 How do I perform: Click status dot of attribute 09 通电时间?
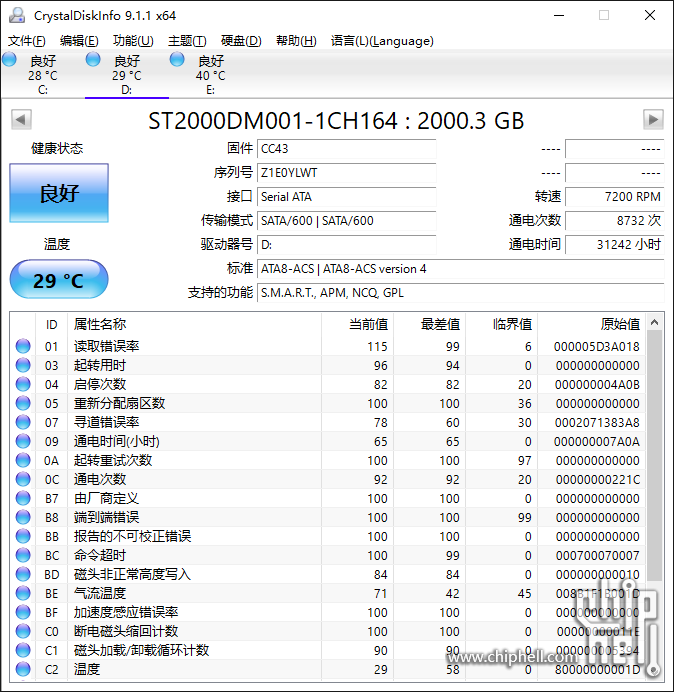(23, 441)
